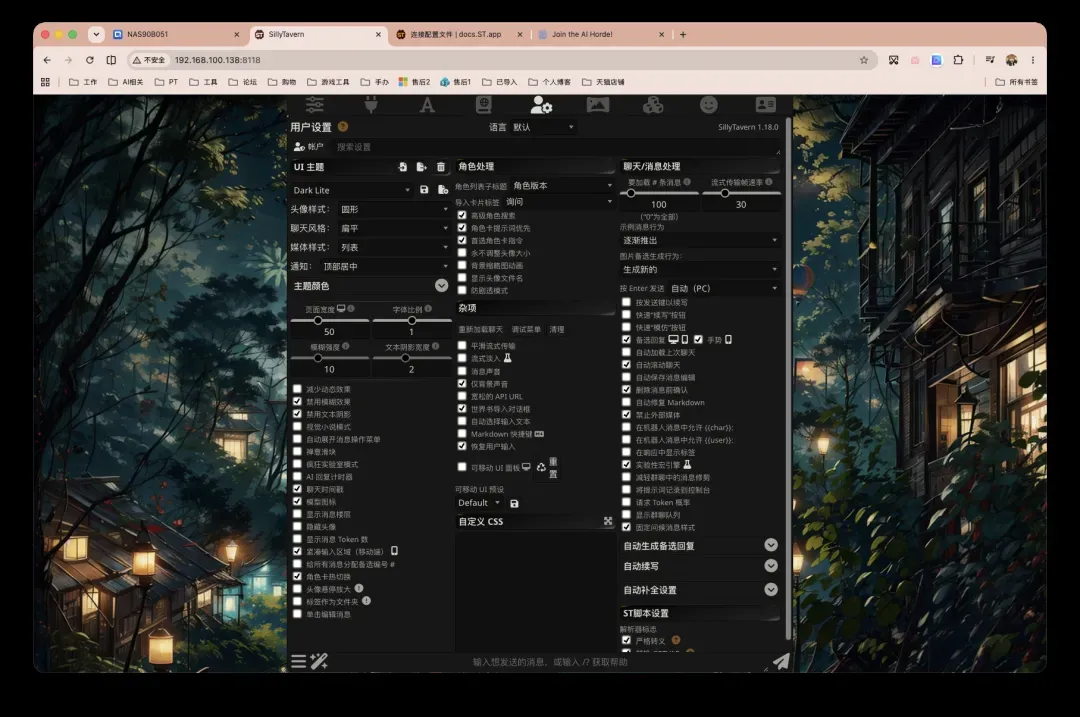Enable the 平滑流式传输 checkbox
Image resolution: width=1080 pixels, height=717 pixels.
tap(462, 346)
